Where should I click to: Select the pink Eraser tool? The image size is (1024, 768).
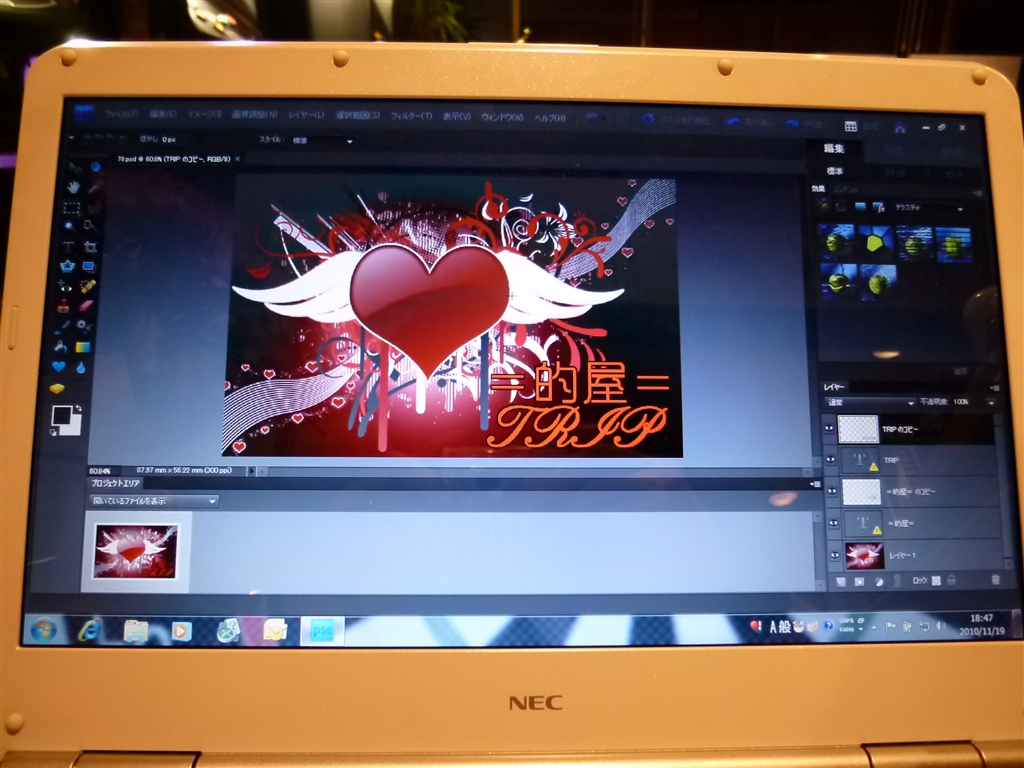[x=86, y=306]
